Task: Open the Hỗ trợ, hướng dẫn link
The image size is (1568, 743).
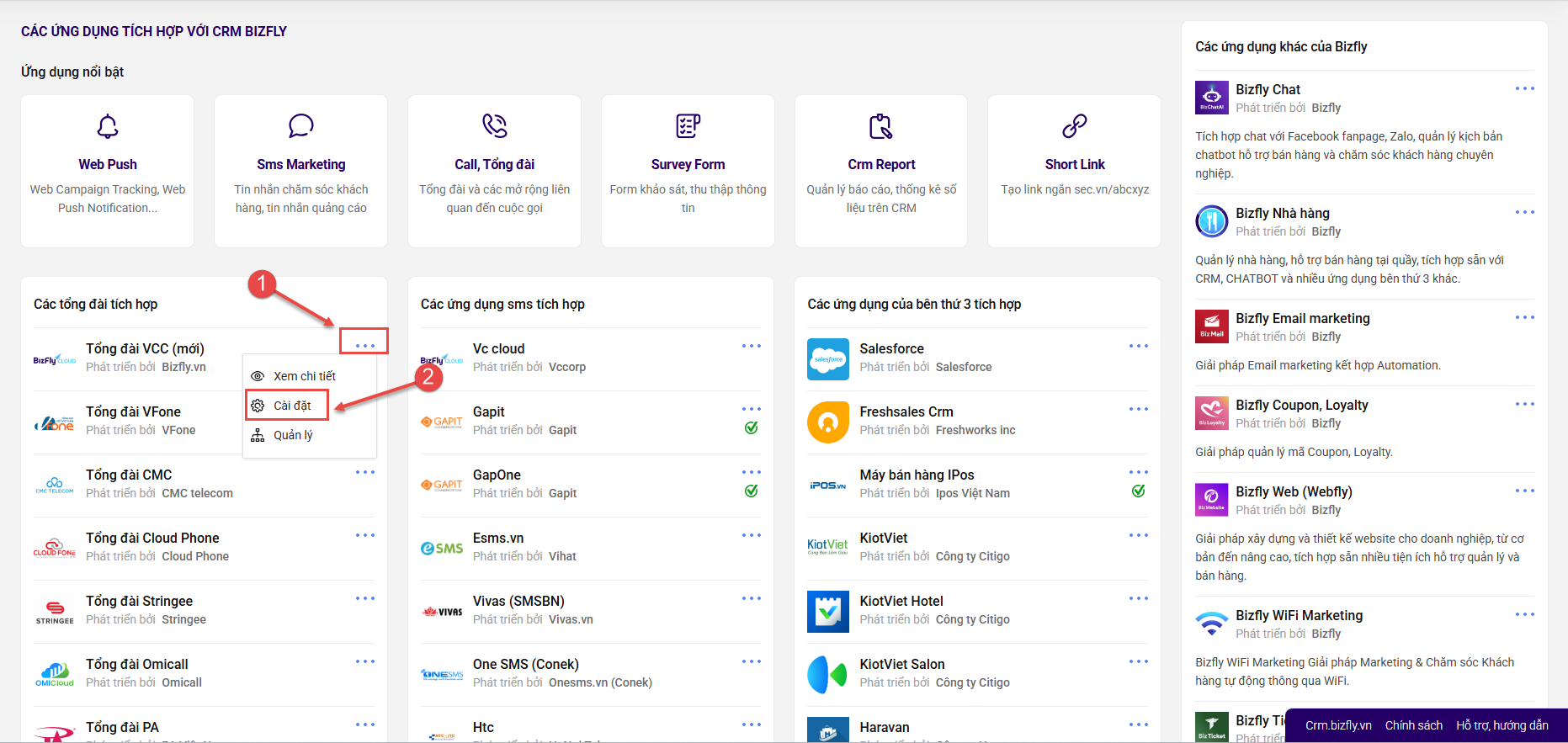Action: click(x=1502, y=725)
